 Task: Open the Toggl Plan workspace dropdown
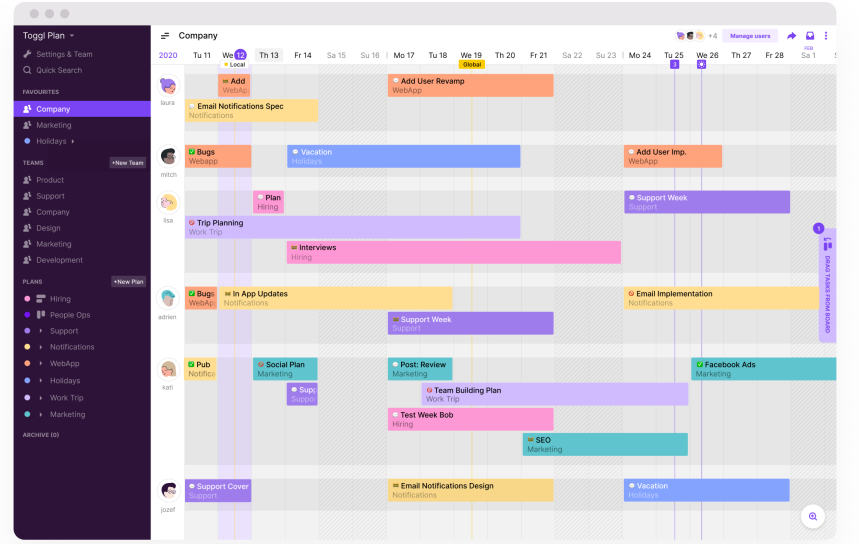pos(48,36)
